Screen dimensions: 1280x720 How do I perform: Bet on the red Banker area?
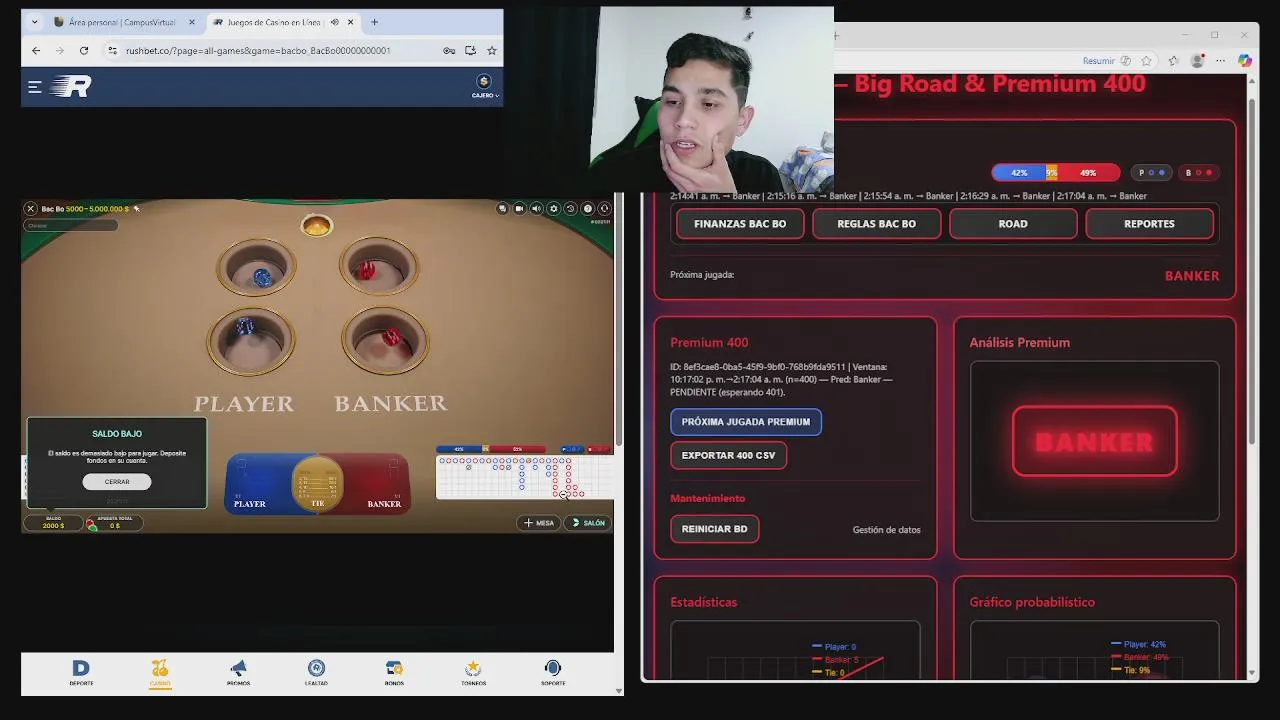(x=378, y=485)
